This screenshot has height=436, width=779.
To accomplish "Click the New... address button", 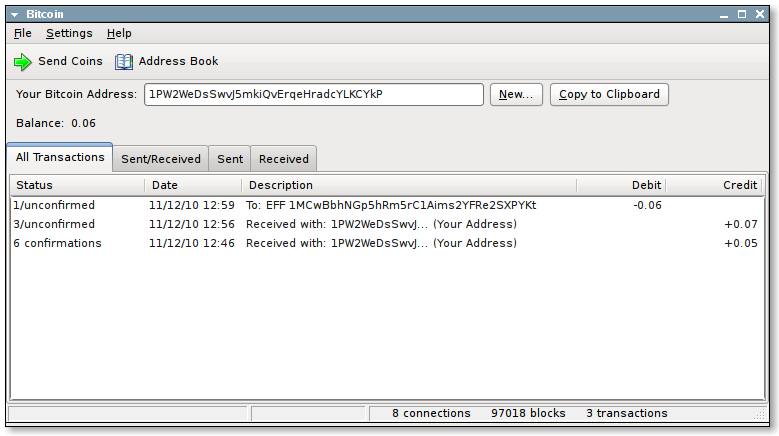I will pyautogui.click(x=516, y=94).
